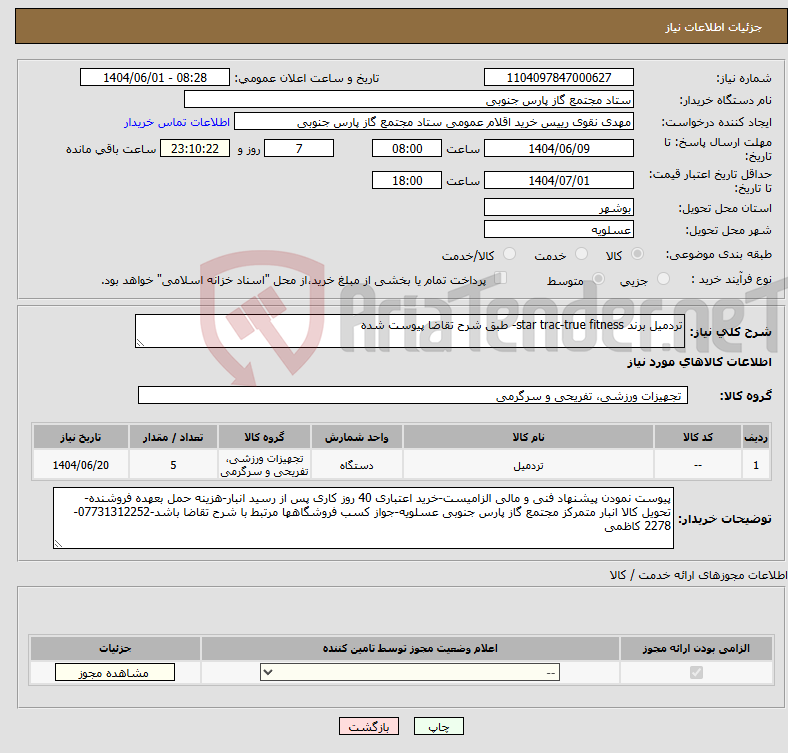Viewport: 788px width, 753px height.
Task: Open the اعلام وضعیت مجوز dropdown
Action: [410, 672]
